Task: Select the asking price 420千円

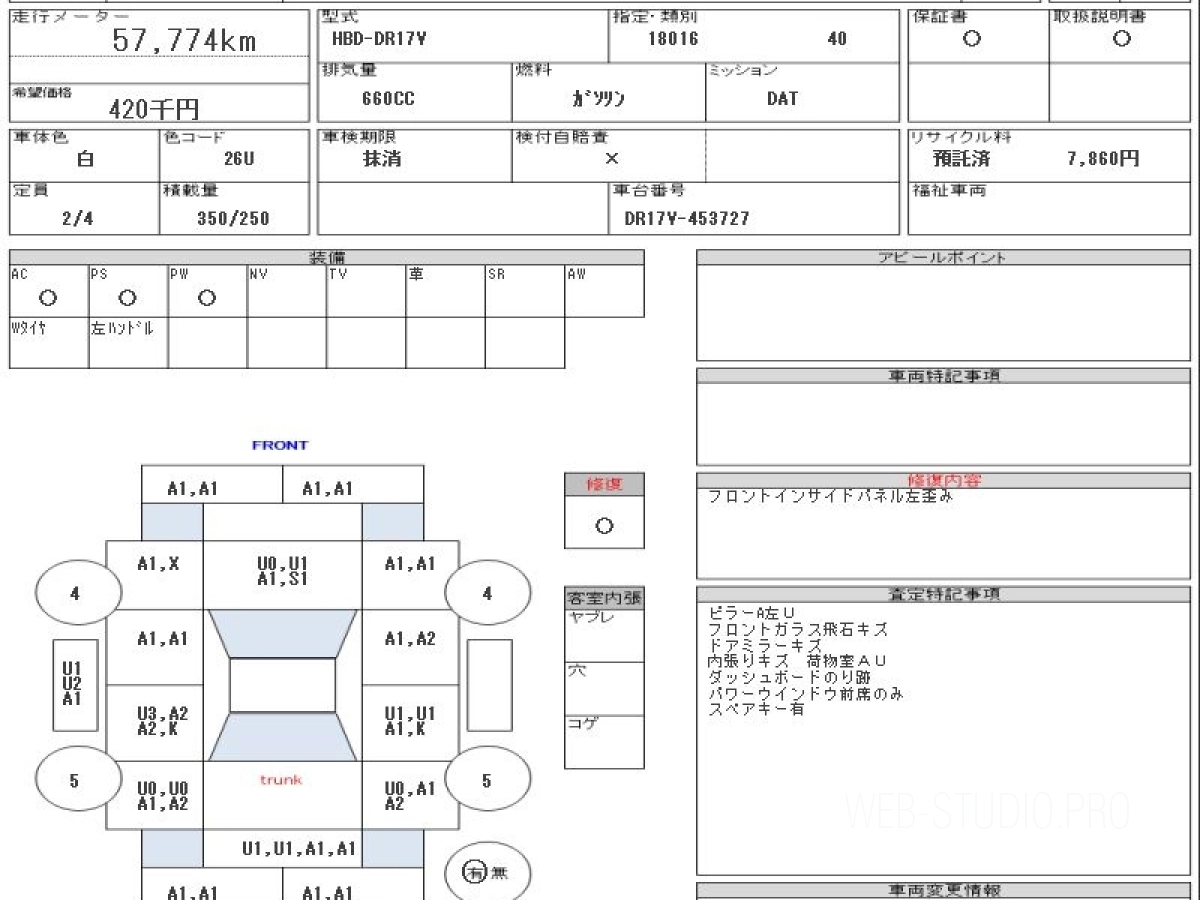Action: 153,109
